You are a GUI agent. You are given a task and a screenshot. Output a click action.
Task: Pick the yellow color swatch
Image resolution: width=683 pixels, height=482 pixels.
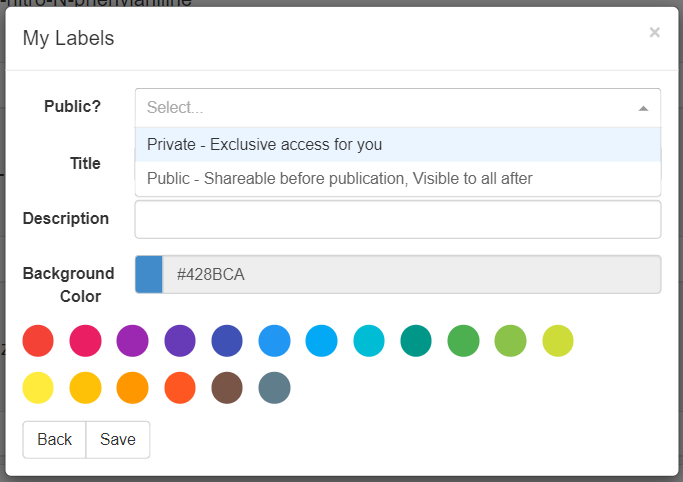[38, 387]
